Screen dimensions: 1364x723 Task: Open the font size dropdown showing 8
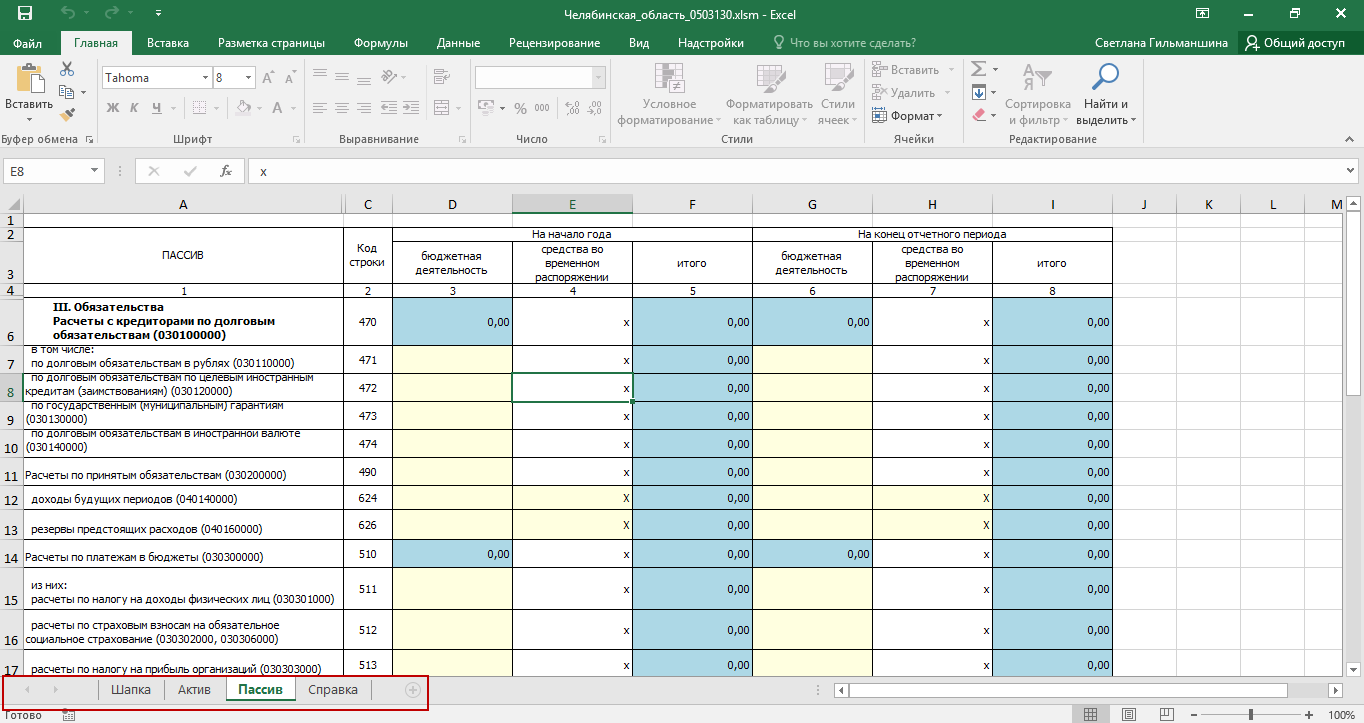249,78
